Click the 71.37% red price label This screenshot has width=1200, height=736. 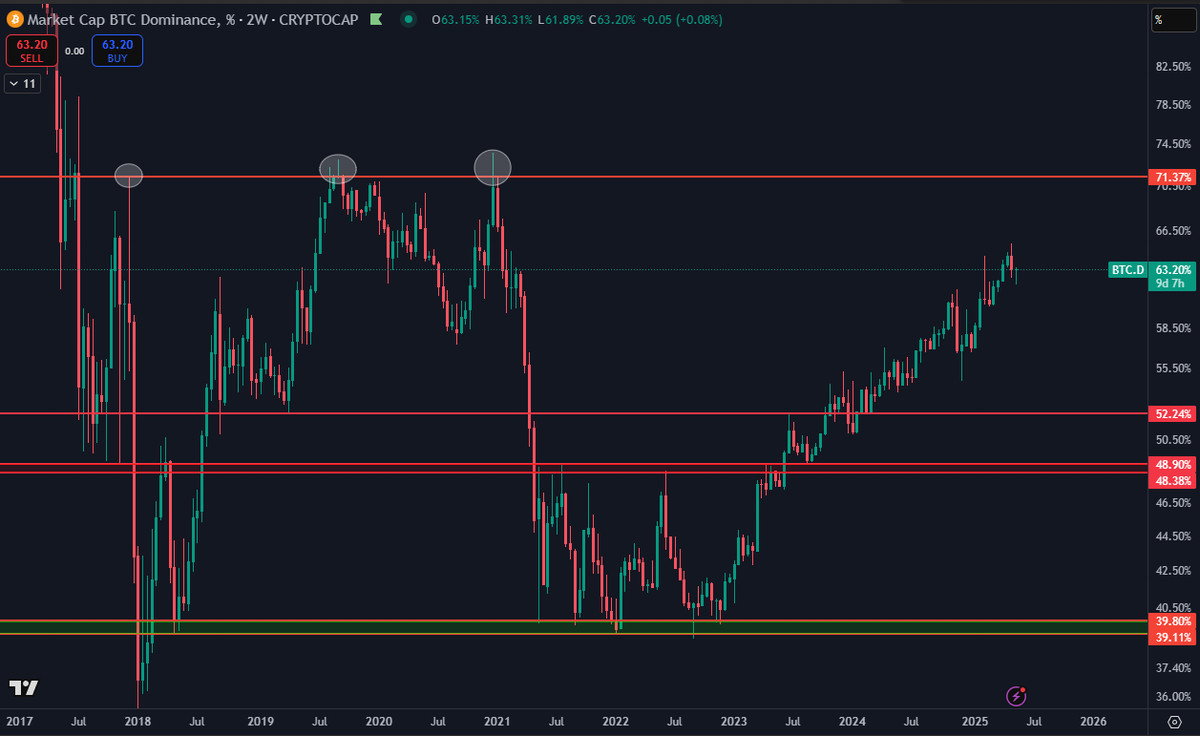pyautogui.click(x=1173, y=178)
